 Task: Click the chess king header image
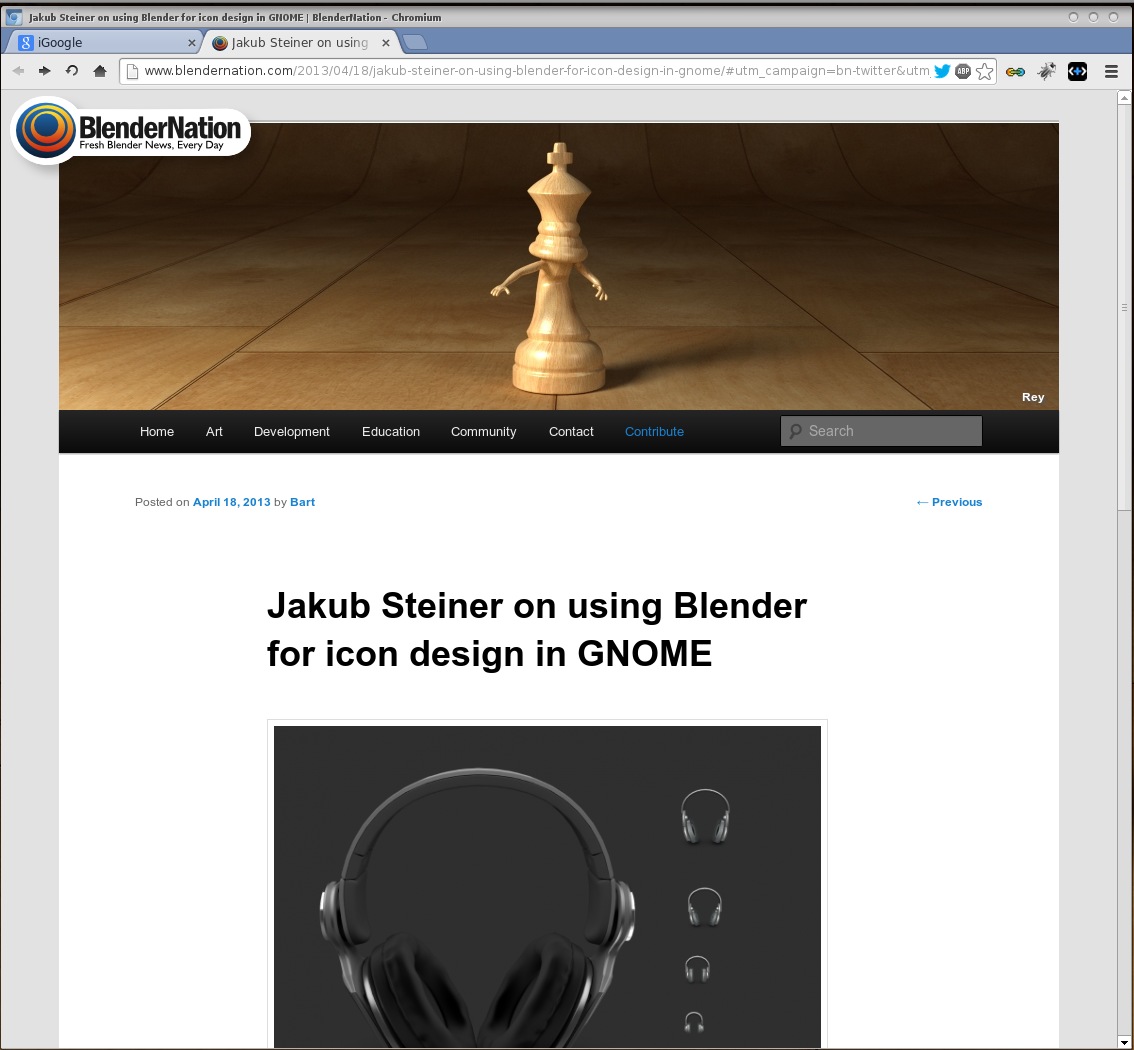(x=559, y=267)
